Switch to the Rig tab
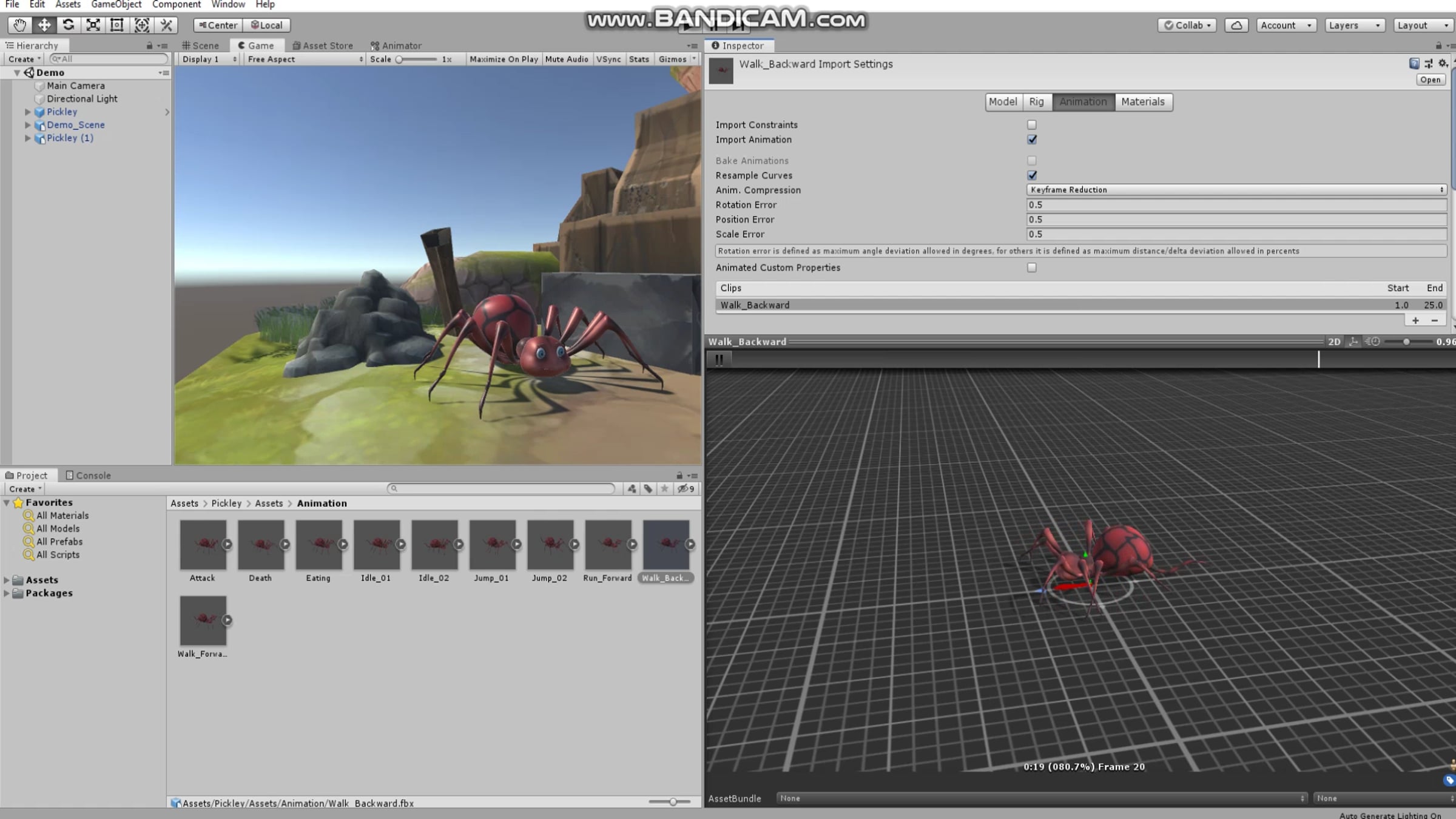 click(1037, 102)
